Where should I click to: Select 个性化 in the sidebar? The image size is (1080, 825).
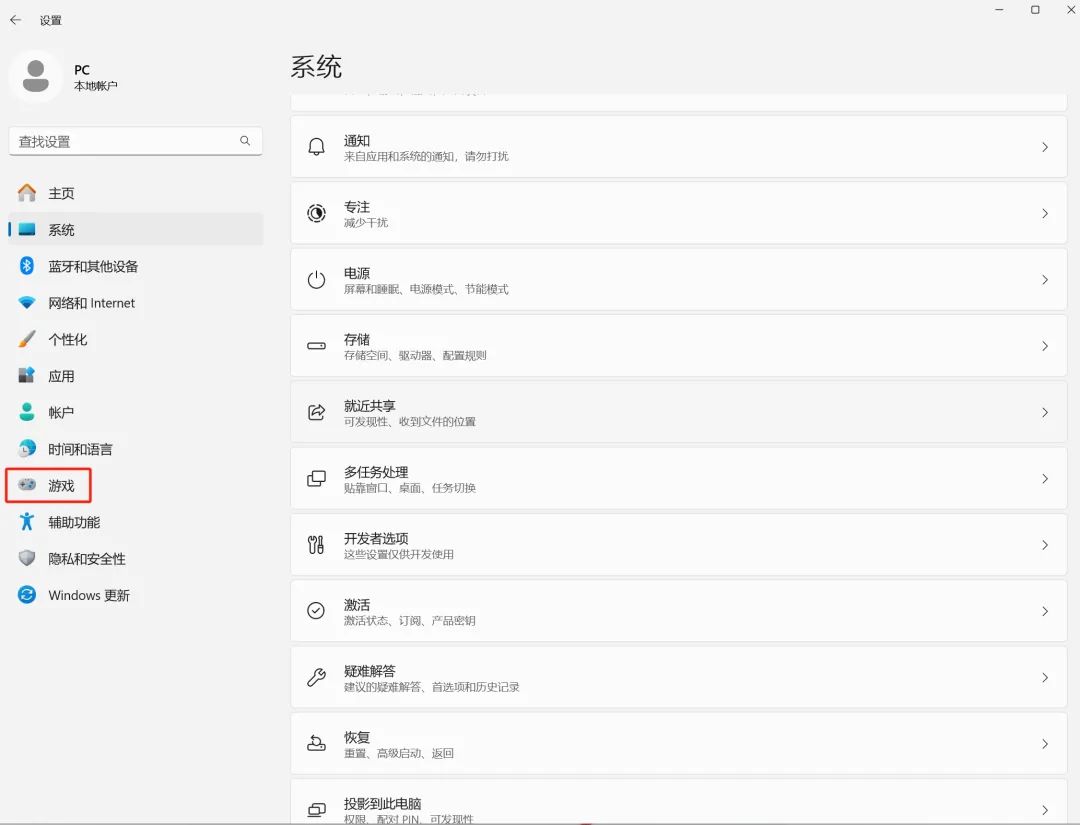click(x=136, y=339)
